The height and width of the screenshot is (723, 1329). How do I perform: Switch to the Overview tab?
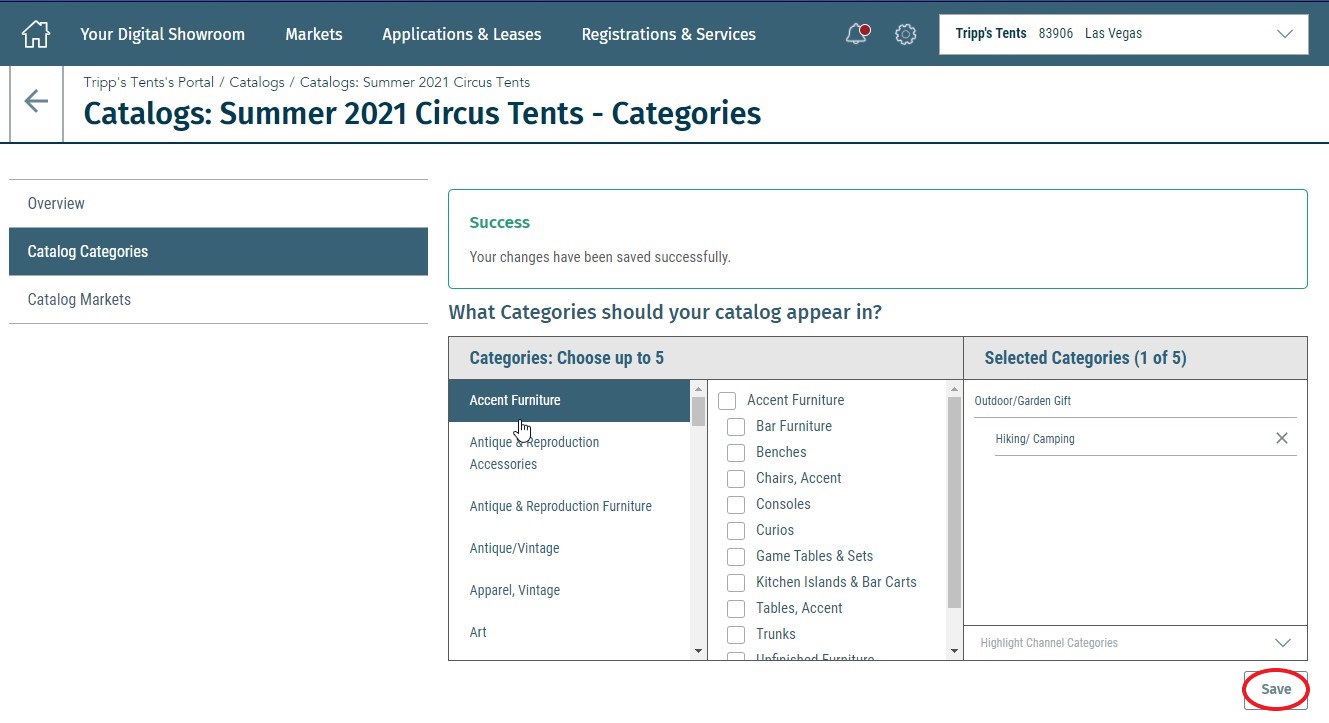coord(56,204)
